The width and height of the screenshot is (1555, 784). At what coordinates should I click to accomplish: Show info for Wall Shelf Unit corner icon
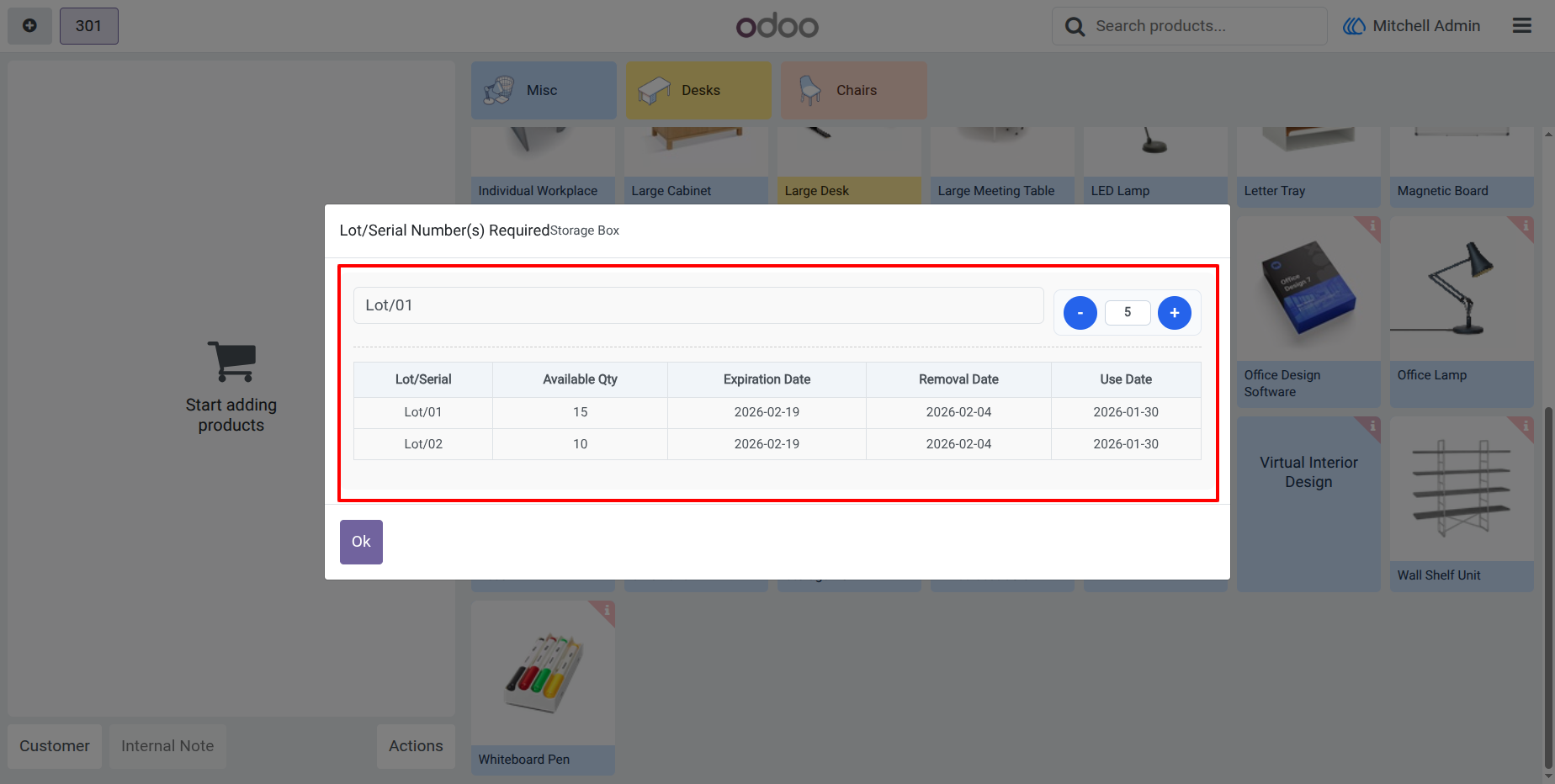1525,426
